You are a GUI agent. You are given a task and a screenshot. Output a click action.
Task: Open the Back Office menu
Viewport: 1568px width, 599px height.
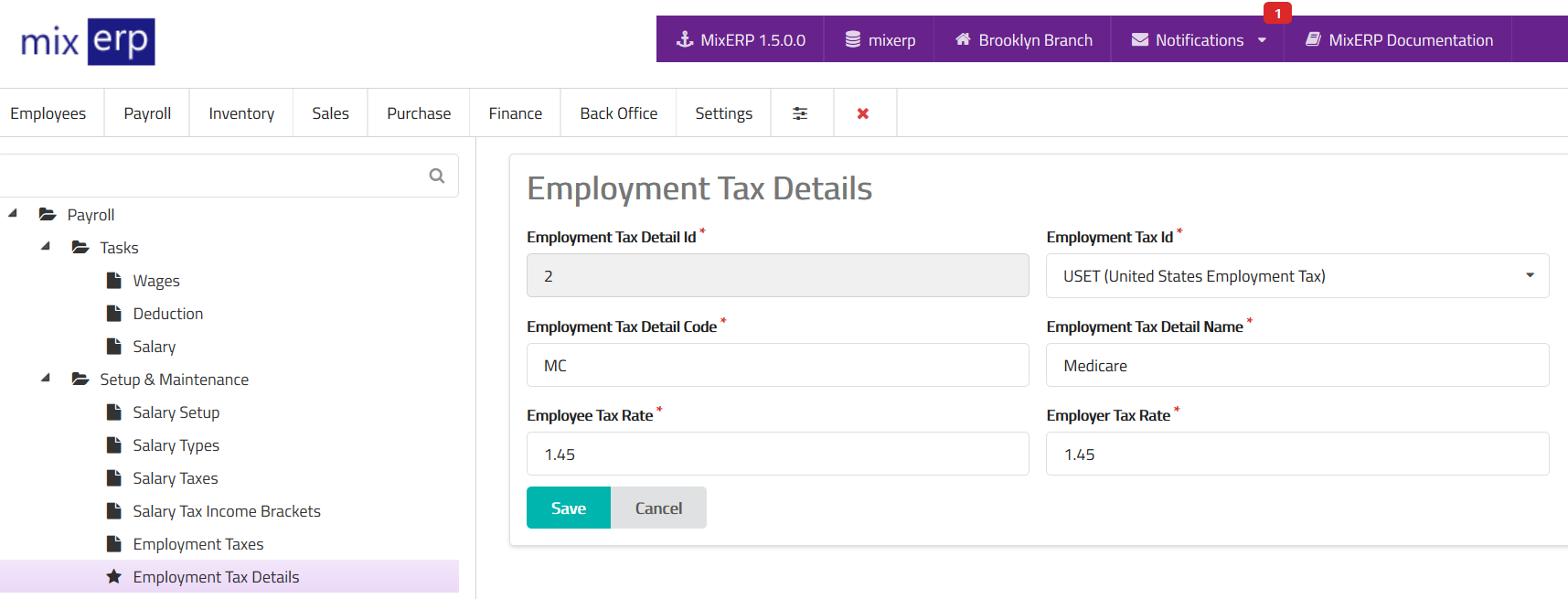point(618,113)
